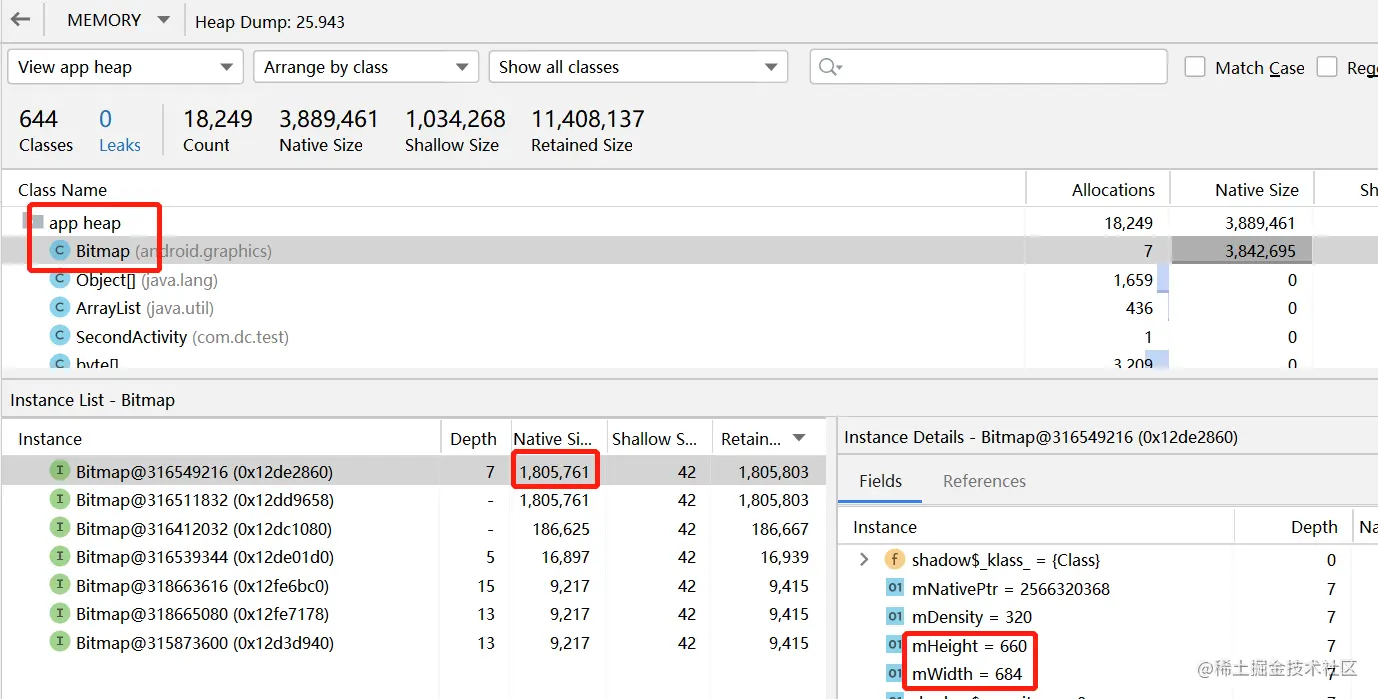The width and height of the screenshot is (1378, 699).
Task: Click the SecondActivity class icon
Action: click(x=59, y=337)
